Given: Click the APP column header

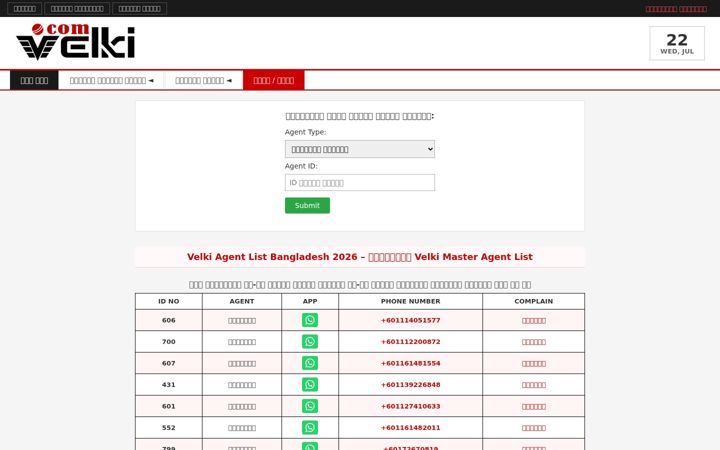Looking at the screenshot, I should tap(310, 301).
